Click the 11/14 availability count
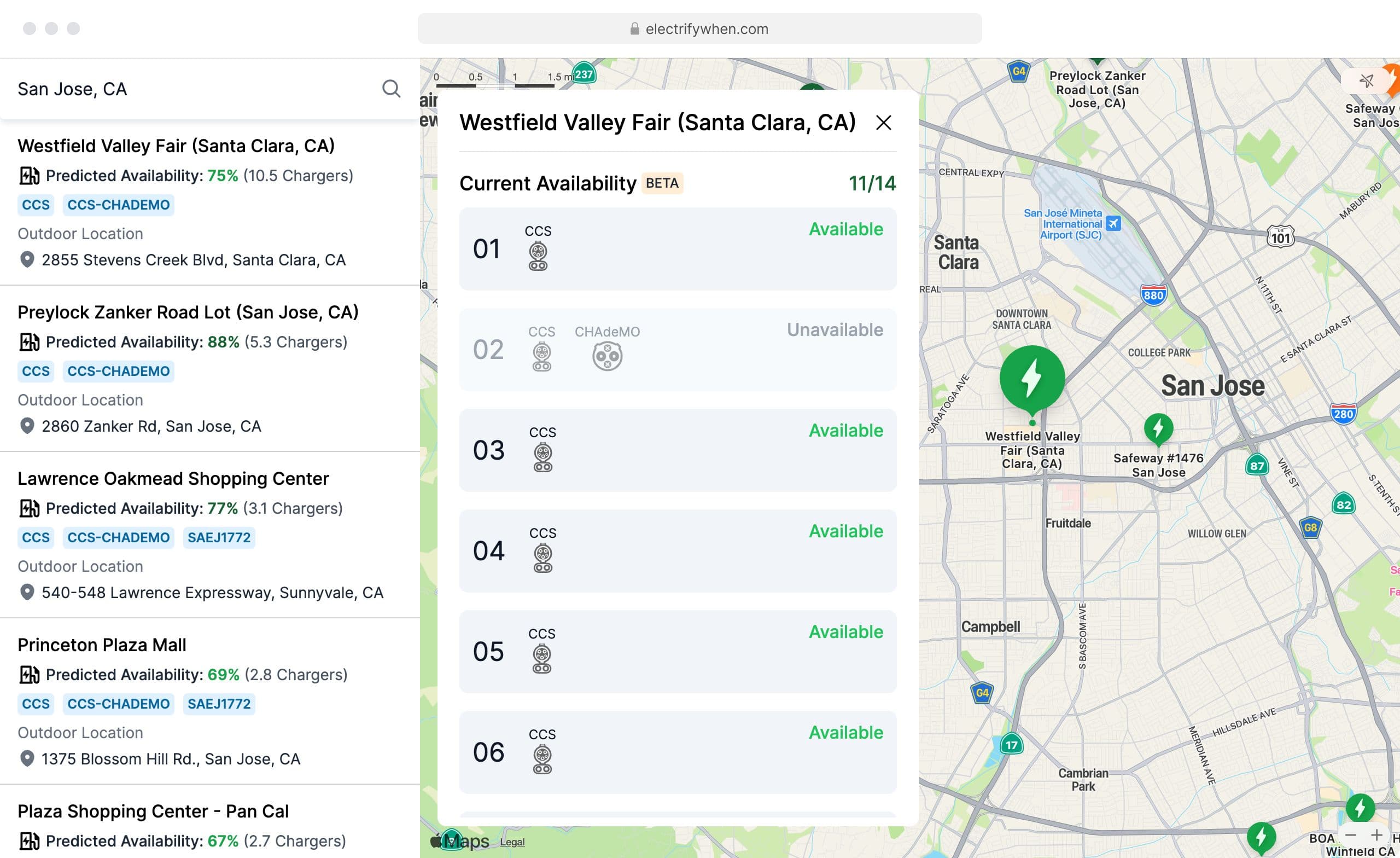The image size is (1400, 858). 872,183
